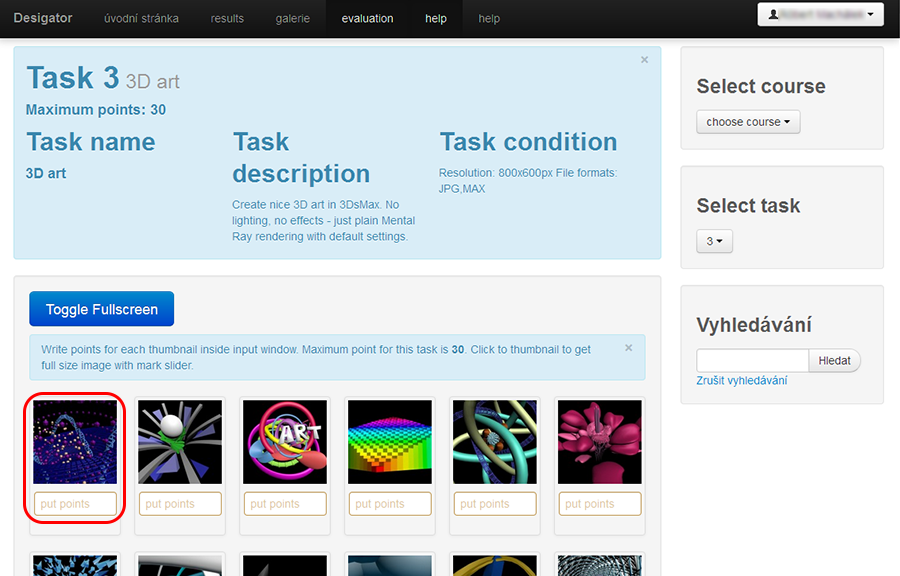Open the results menu item
The width and height of the screenshot is (900, 576).
[x=227, y=18]
